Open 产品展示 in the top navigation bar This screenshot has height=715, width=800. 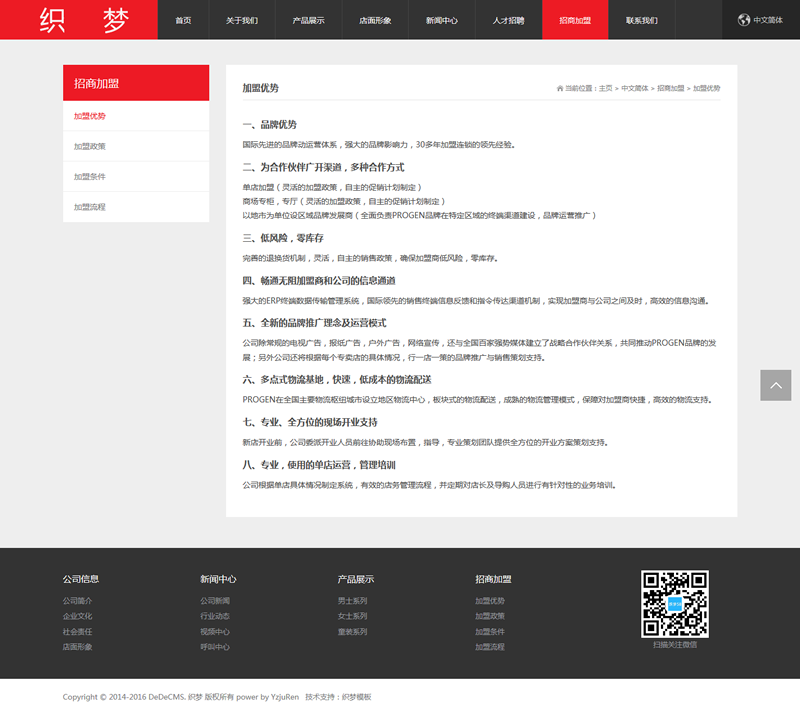(308, 20)
